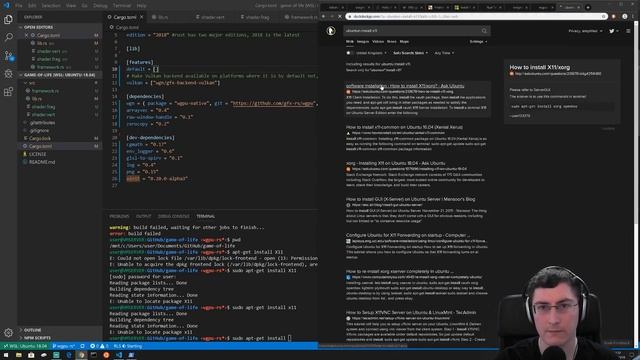
Task: Open README.md in explorer
Action: click(42, 162)
